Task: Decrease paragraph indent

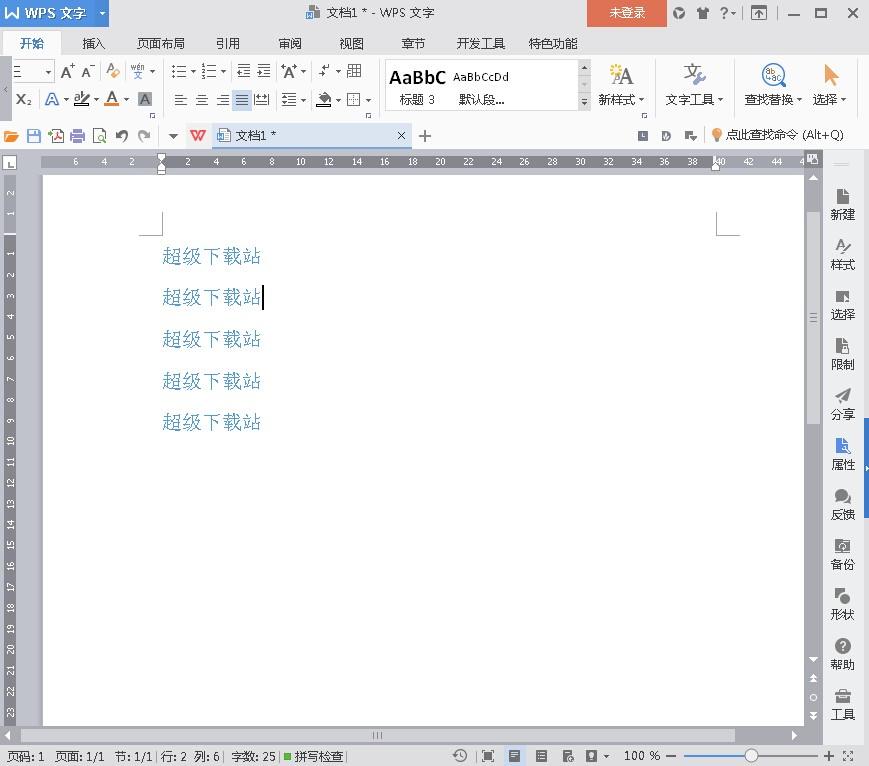Action: tap(243, 71)
